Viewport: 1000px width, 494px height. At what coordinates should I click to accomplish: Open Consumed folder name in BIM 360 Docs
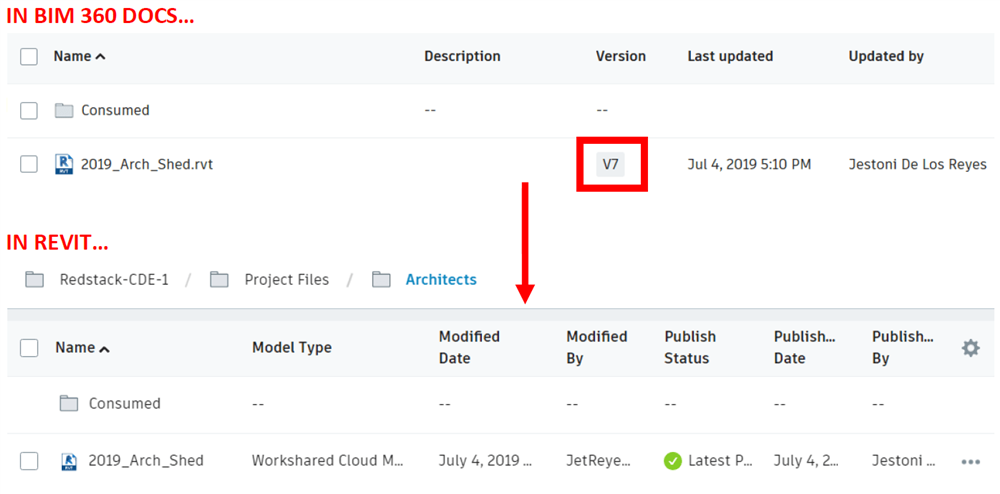click(x=115, y=110)
